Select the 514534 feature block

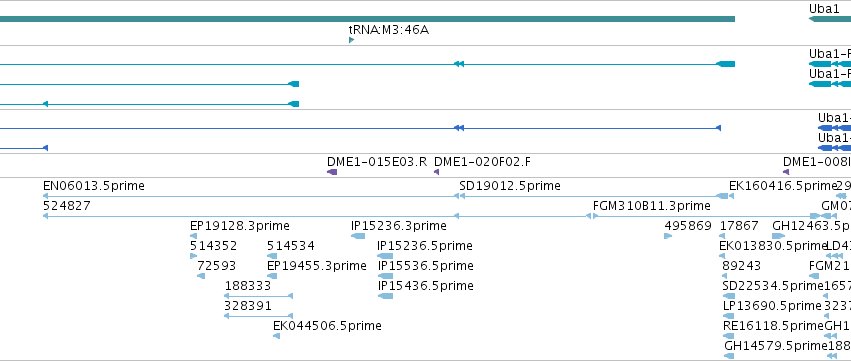pyautogui.click(x=272, y=256)
